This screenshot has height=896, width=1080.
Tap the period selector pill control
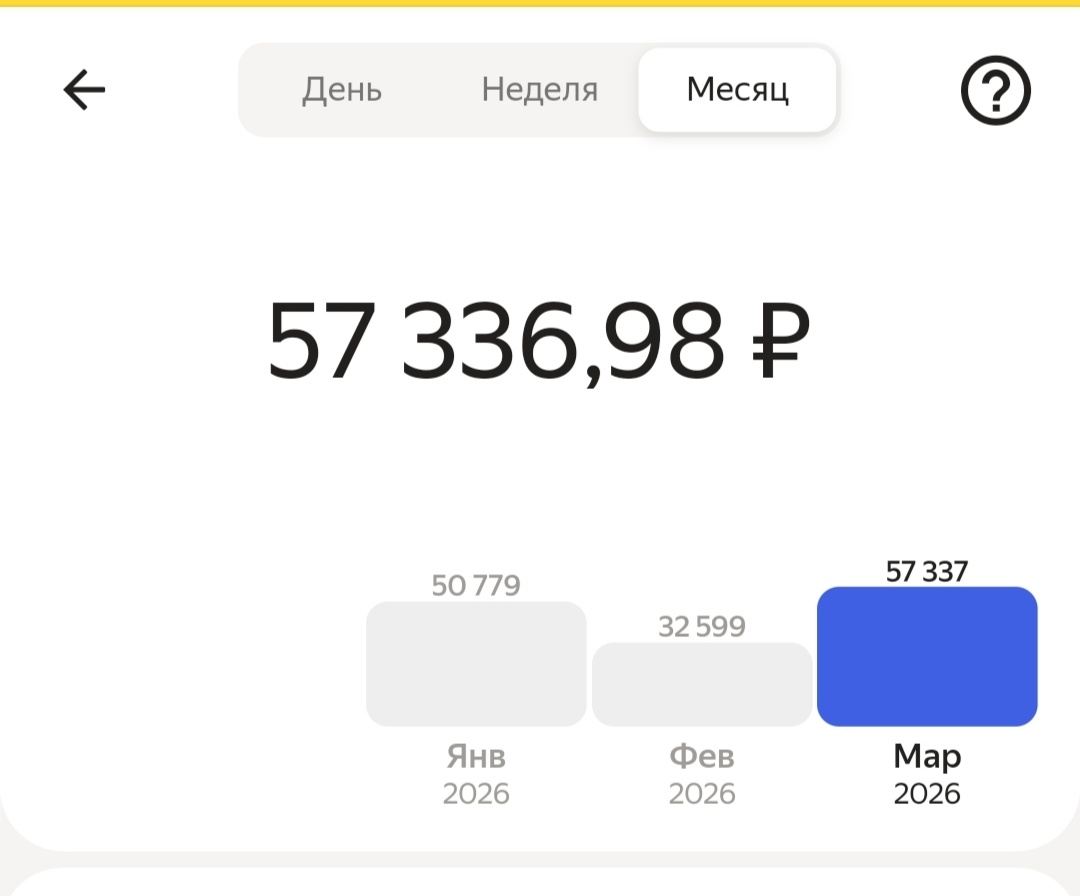pyautogui.click(x=538, y=89)
